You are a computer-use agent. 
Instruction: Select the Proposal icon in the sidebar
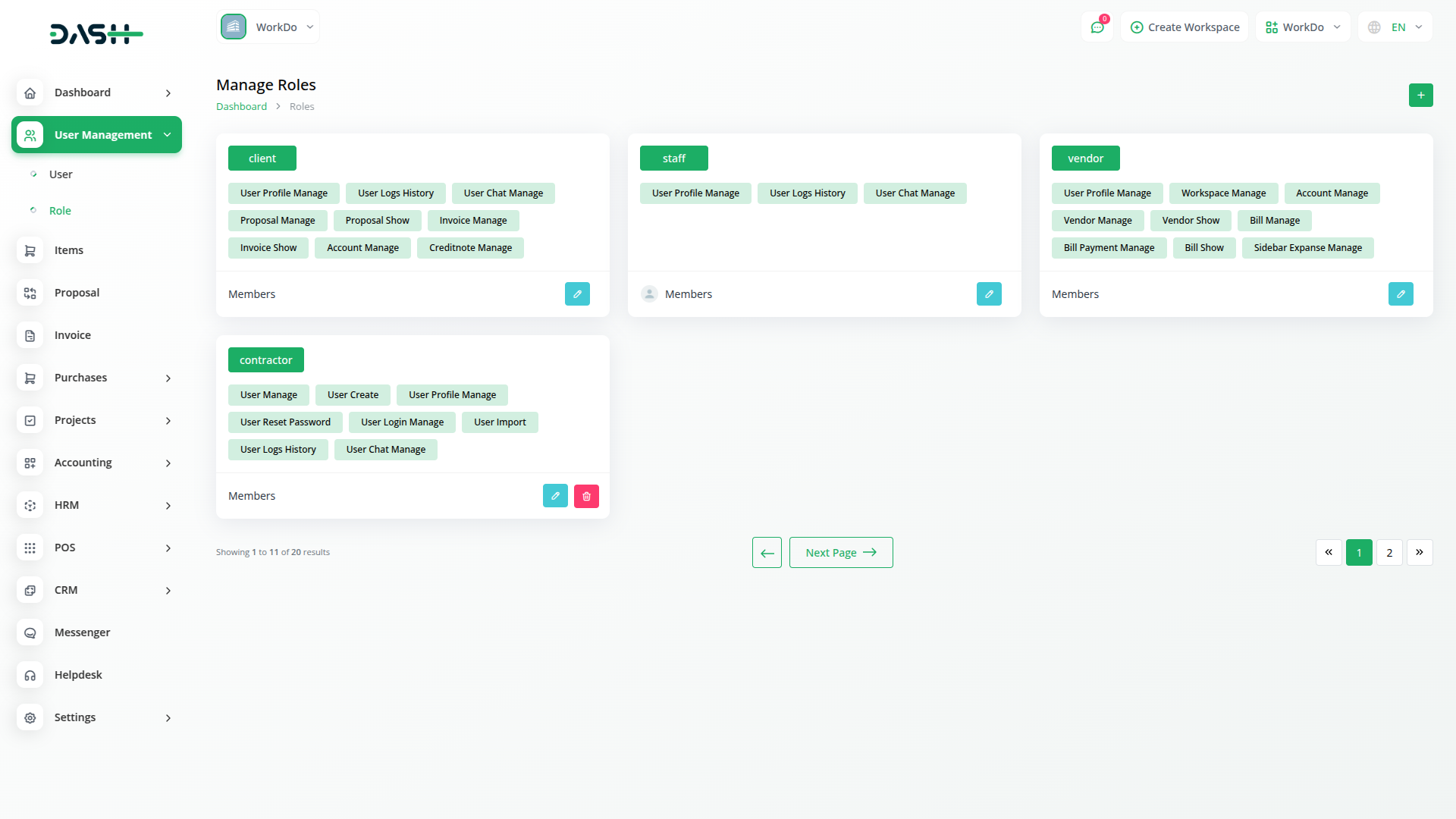click(30, 293)
